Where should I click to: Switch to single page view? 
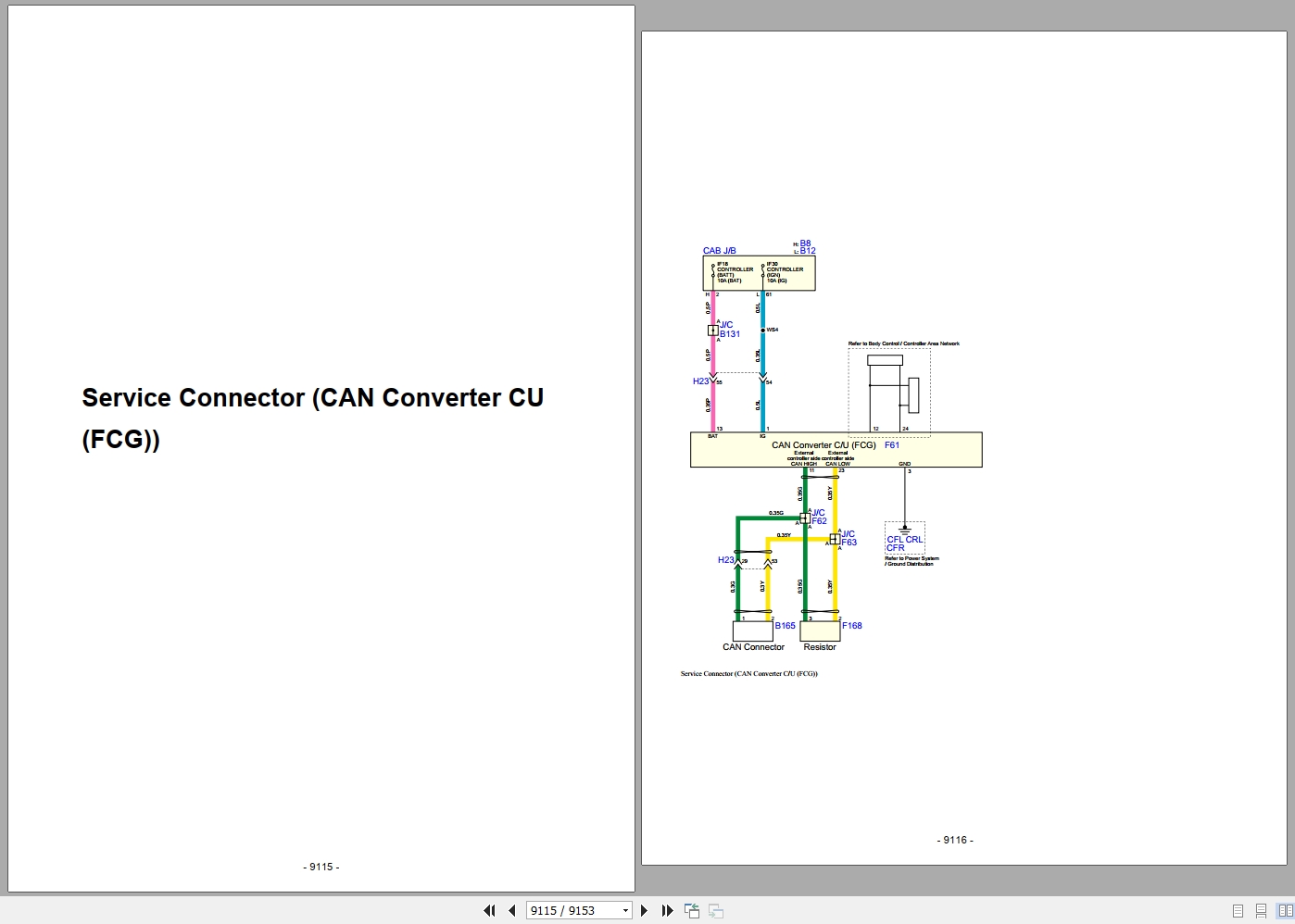click(1238, 911)
